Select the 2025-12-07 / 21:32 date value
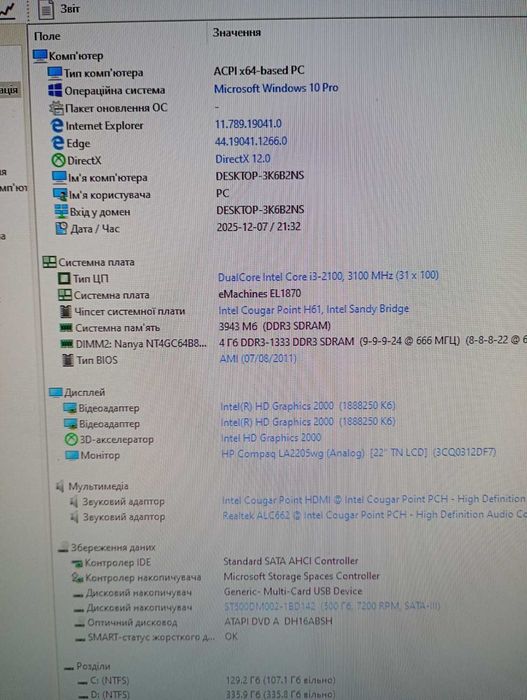Viewport: 527px width, 700px height. (259, 227)
